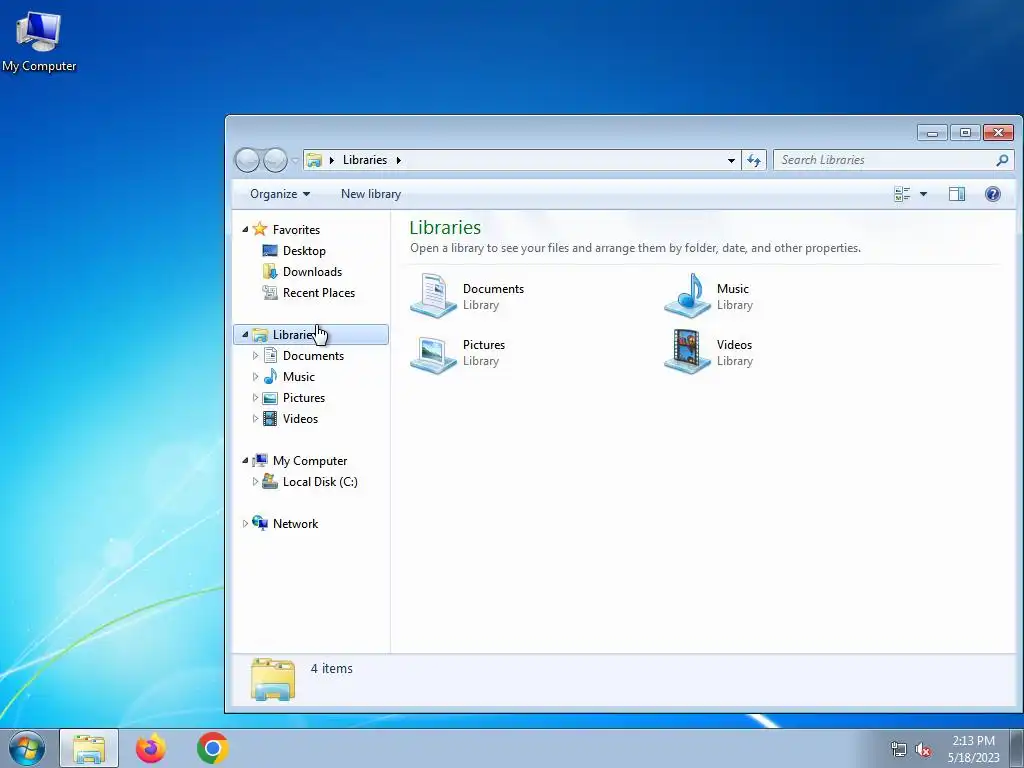The image size is (1024, 768).
Task: Click the Documents library label
Action: [493, 289]
